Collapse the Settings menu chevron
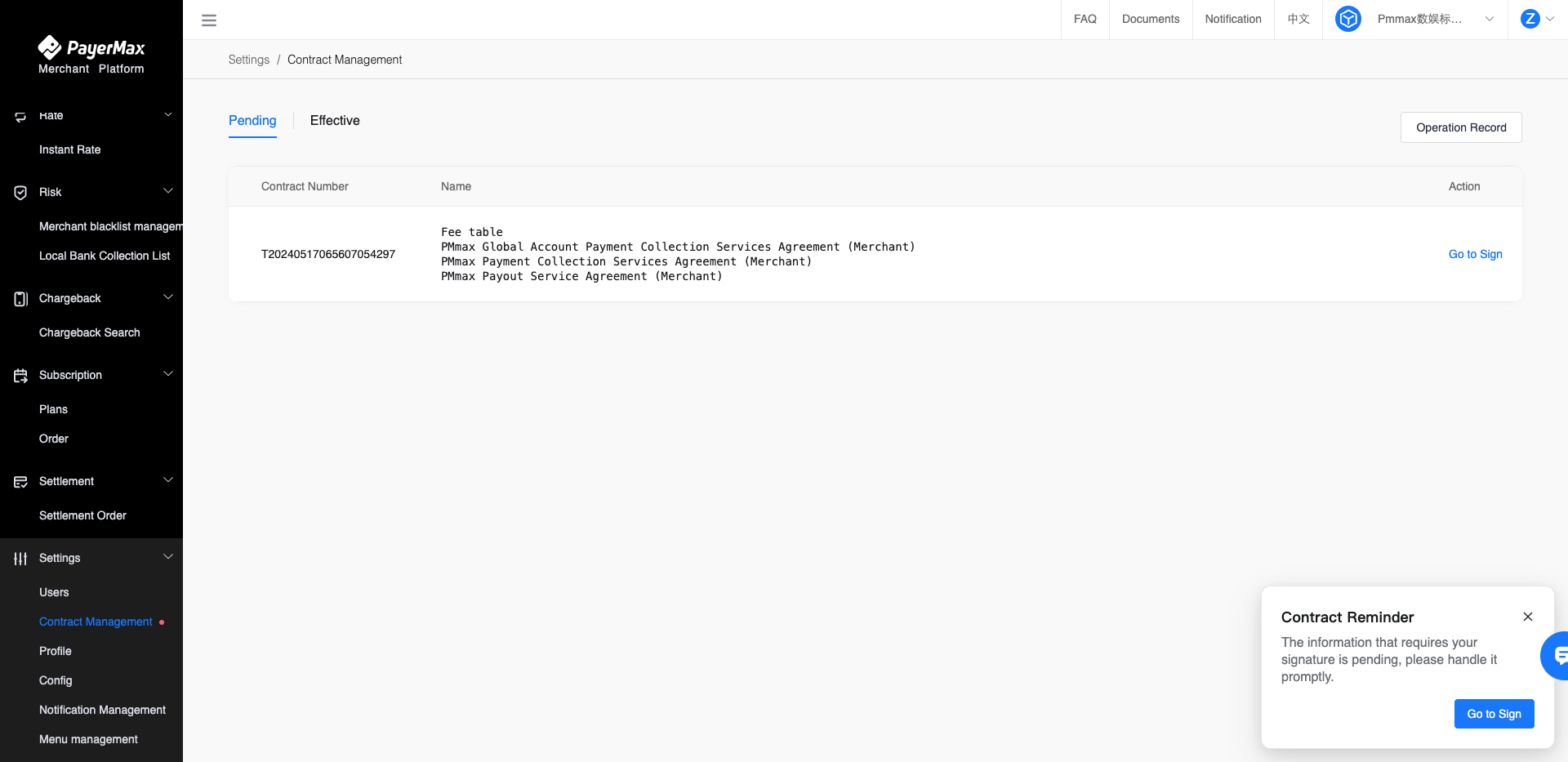The width and height of the screenshot is (1568, 762). tap(168, 557)
